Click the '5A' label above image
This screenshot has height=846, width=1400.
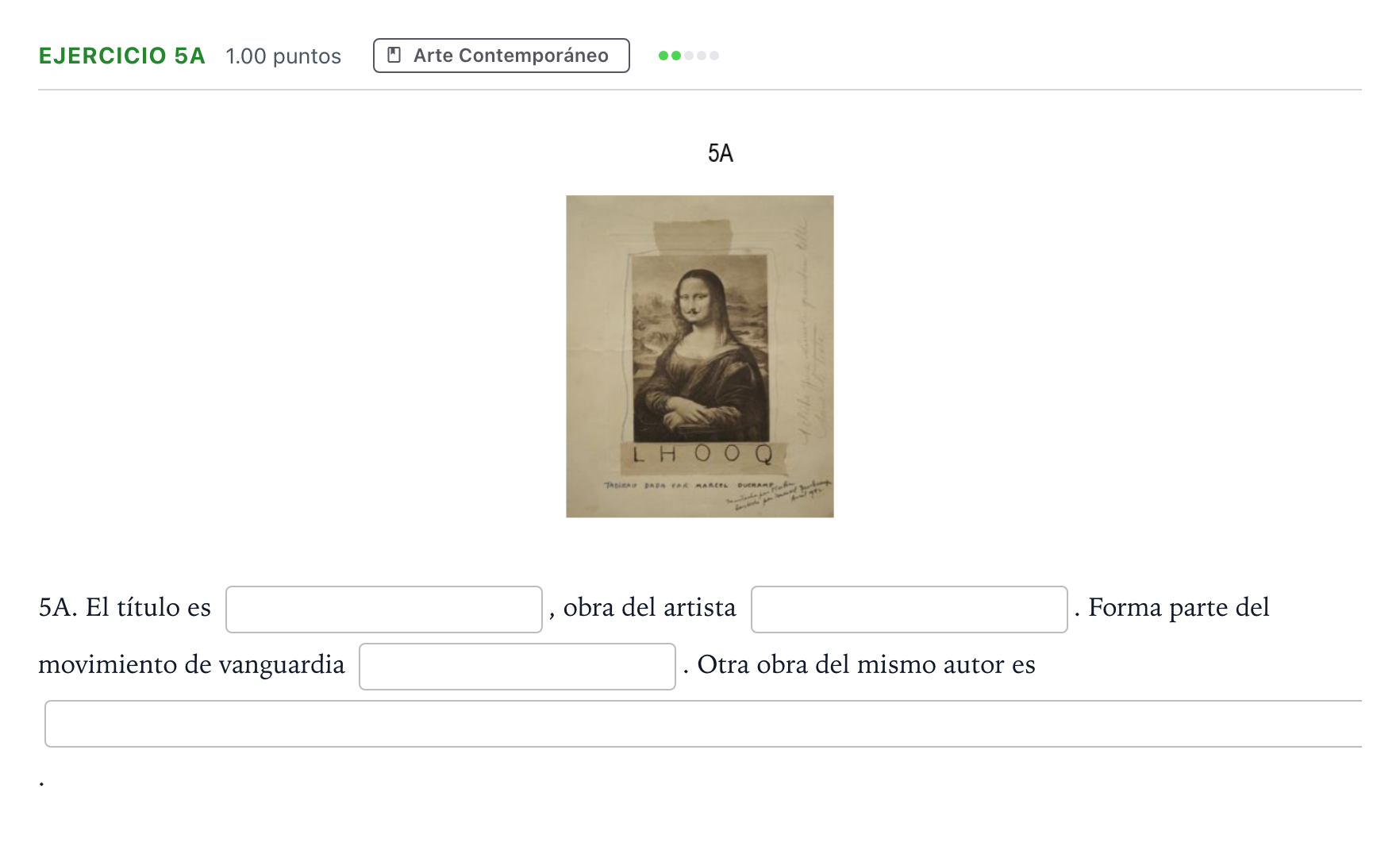[721, 153]
